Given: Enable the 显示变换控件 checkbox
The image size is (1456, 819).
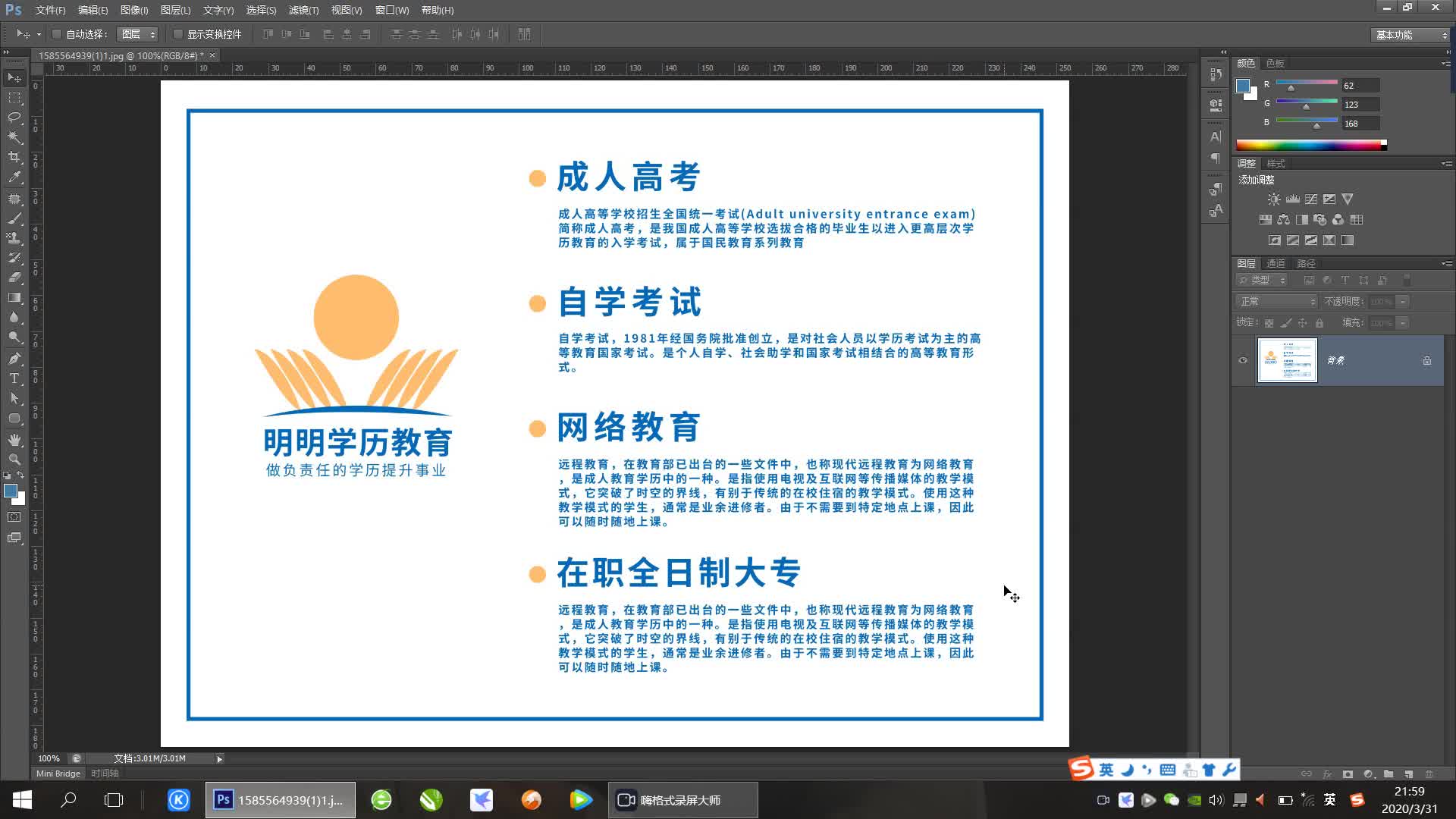Looking at the screenshot, I should click(x=178, y=34).
